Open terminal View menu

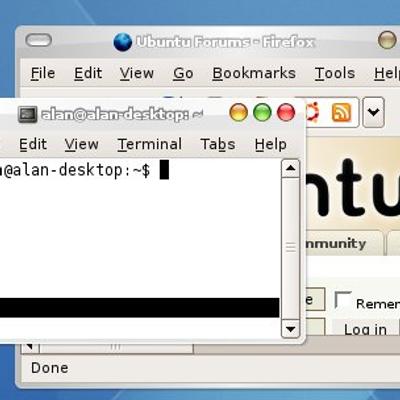tap(82, 145)
